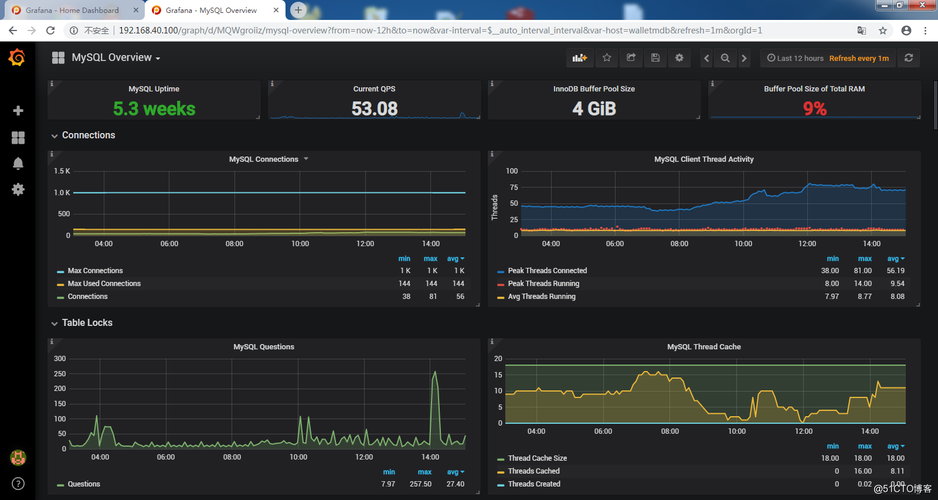The image size is (938, 500).
Task: Toggle the Threads Cached legend series
Action: [x=534, y=471]
